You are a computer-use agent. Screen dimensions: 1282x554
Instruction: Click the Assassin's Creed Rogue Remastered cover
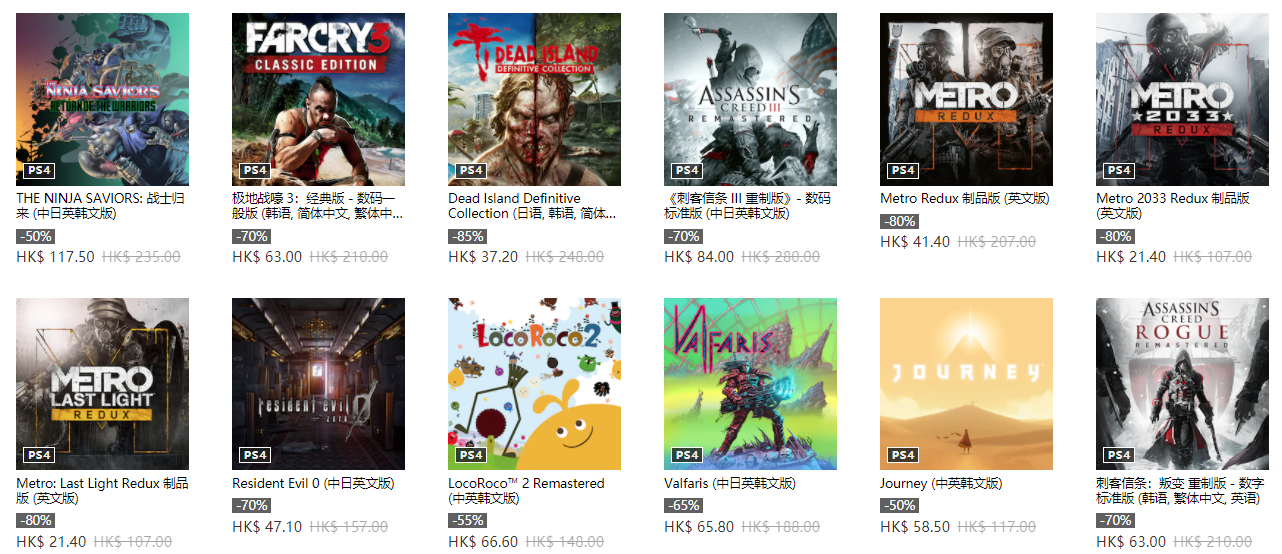pos(1182,384)
